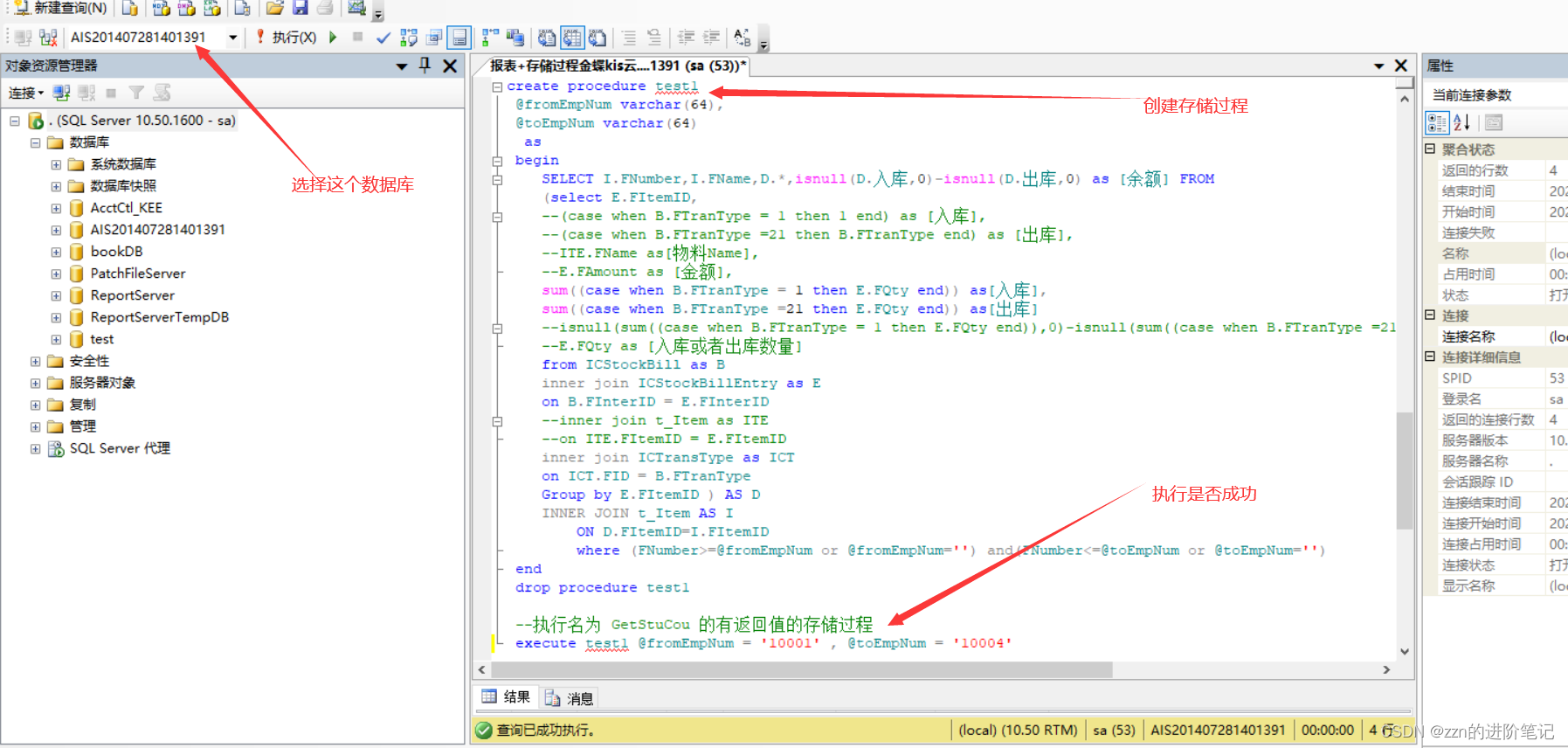
Task: Click the specify template parameter values icon
Action: click(x=743, y=38)
